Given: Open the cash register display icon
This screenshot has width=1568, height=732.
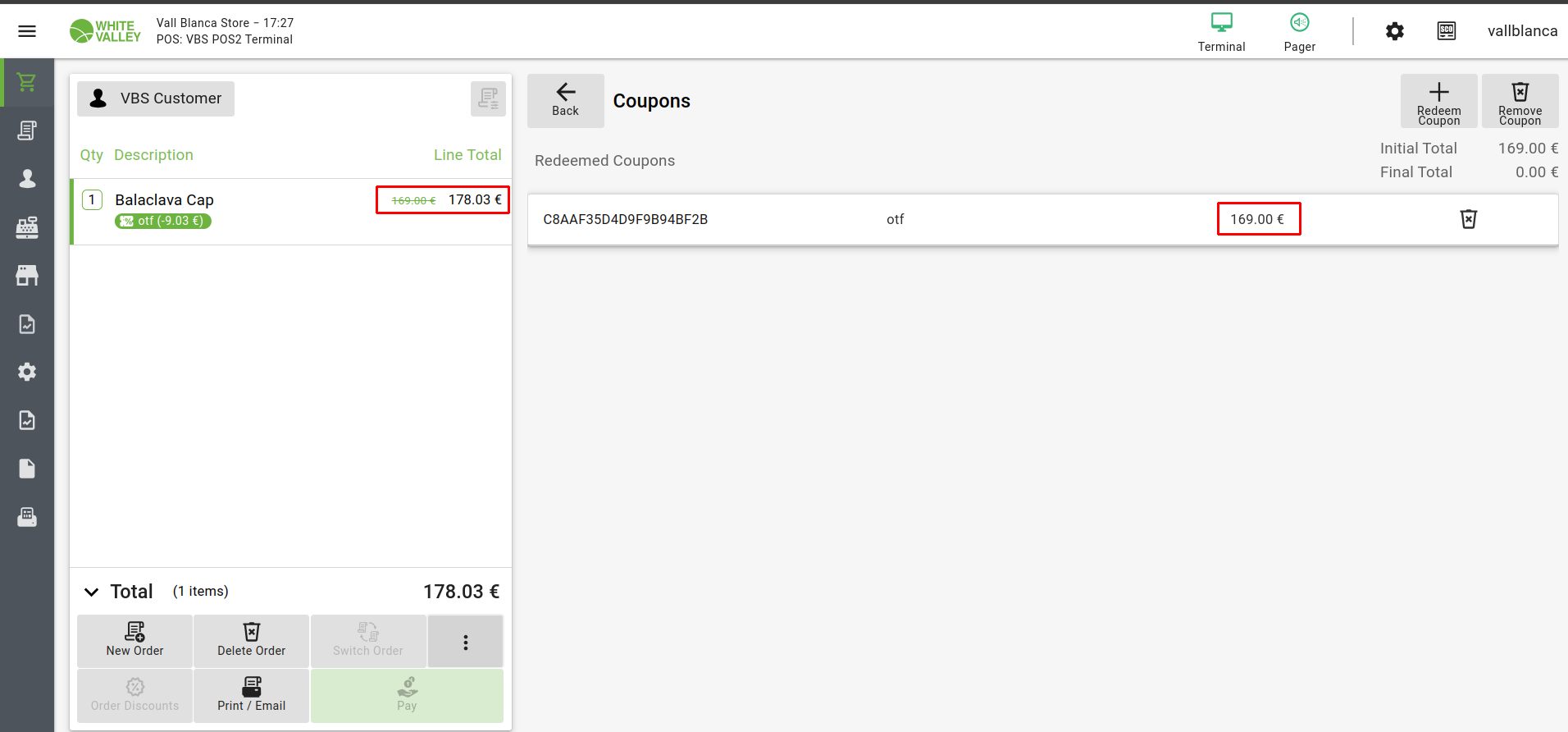Looking at the screenshot, I should [x=1447, y=31].
